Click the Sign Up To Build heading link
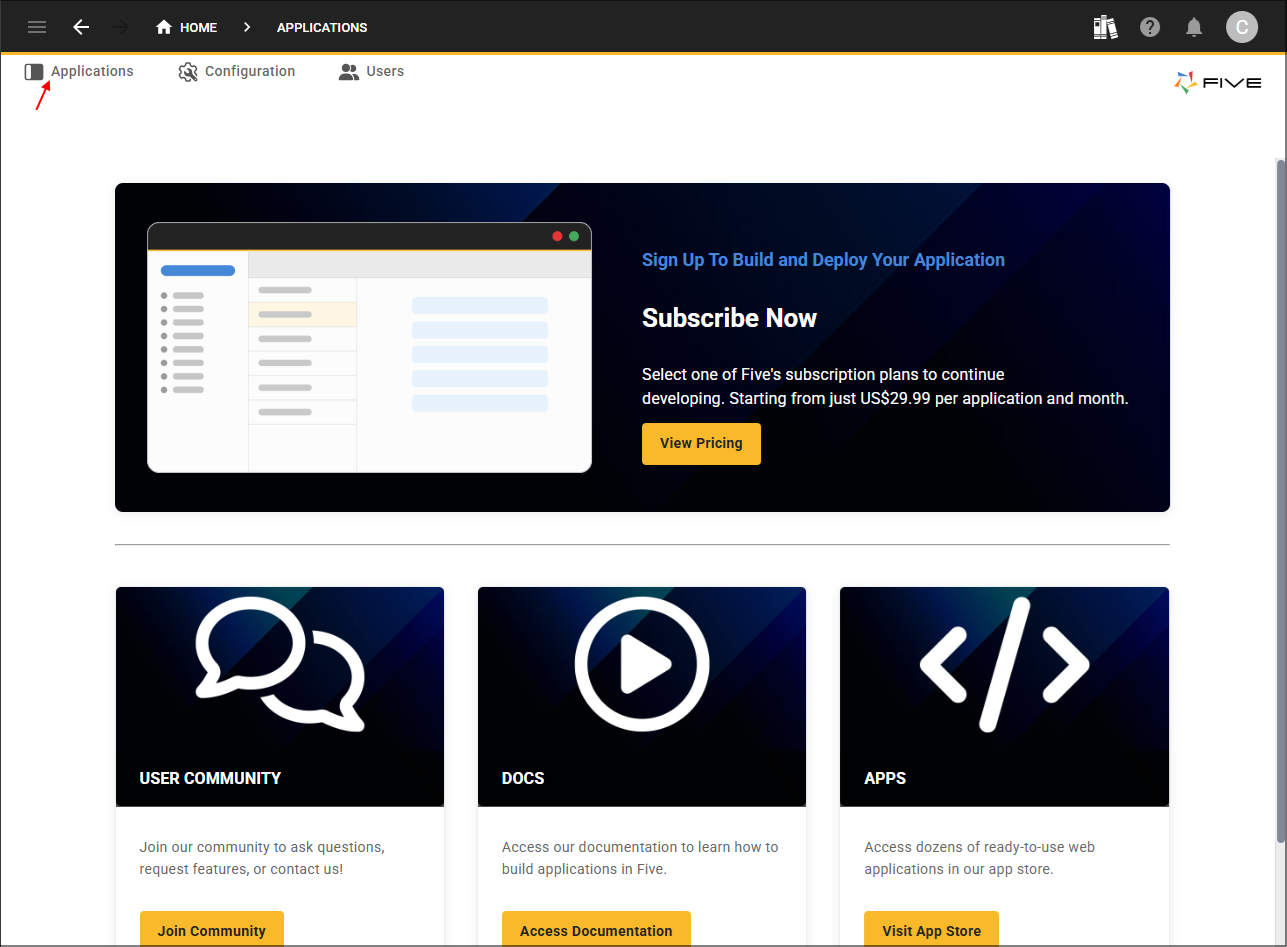This screenshot has width=1287, height=947. pyautogui.click(x=823, y=260)
